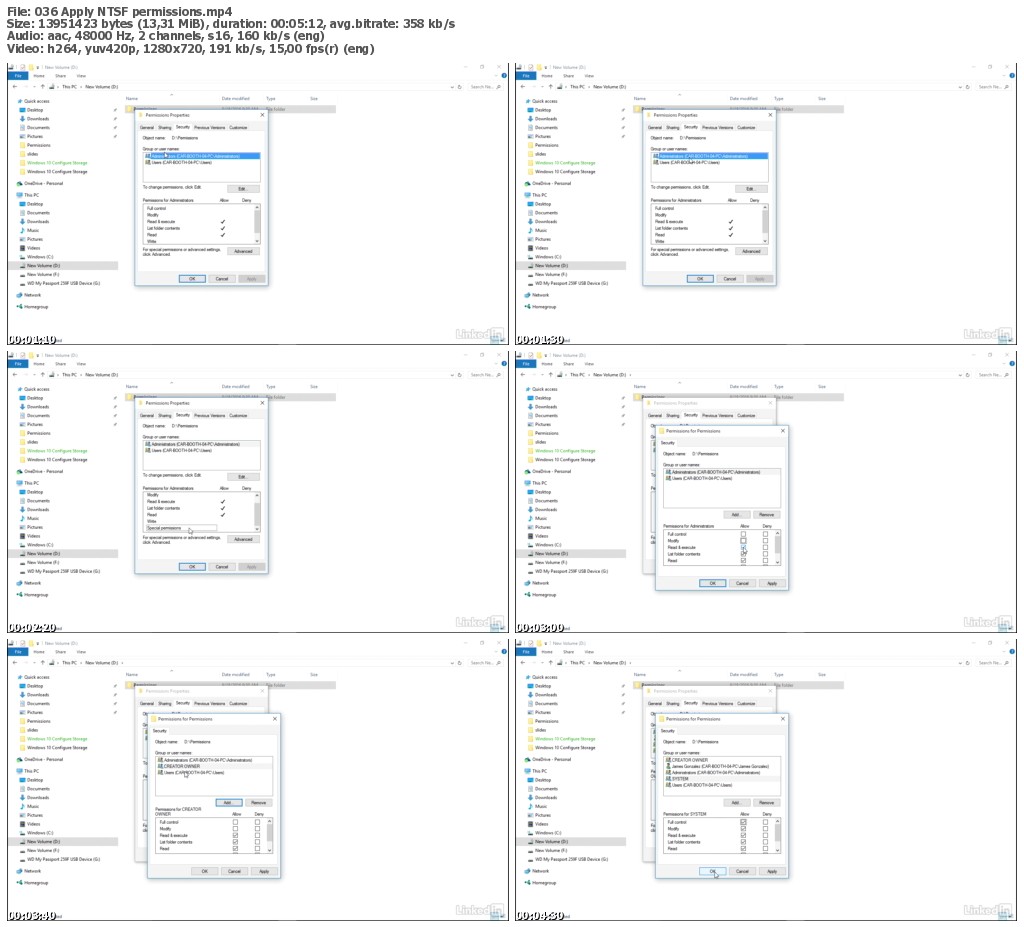
Task: In the 00:01:30 frame, click permissions list scroll-up arrow
Action: (765, 207)
